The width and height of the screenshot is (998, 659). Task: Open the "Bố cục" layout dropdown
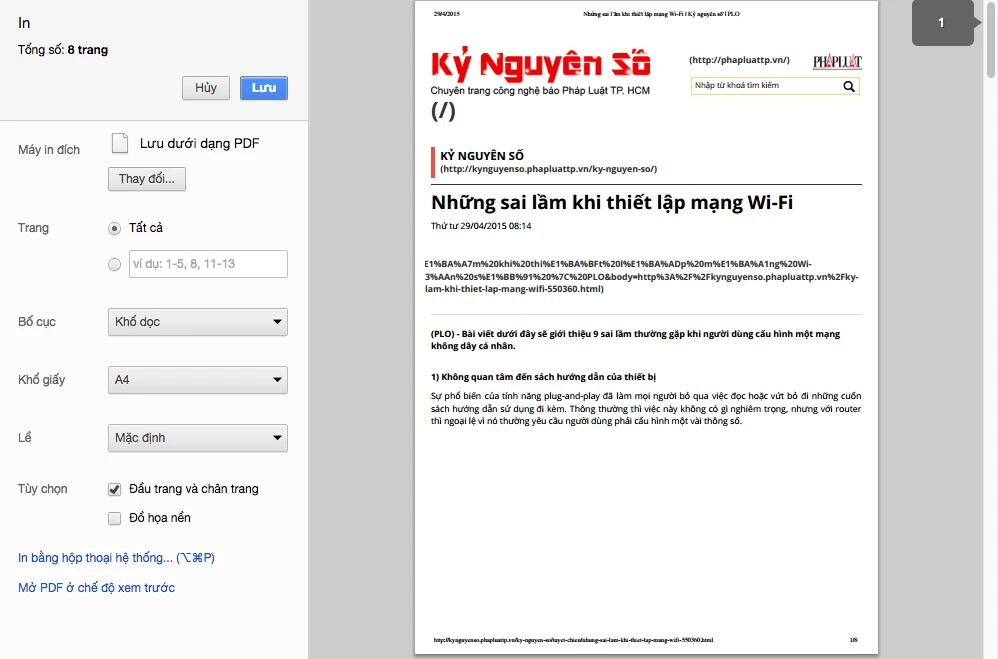(197, 322)
